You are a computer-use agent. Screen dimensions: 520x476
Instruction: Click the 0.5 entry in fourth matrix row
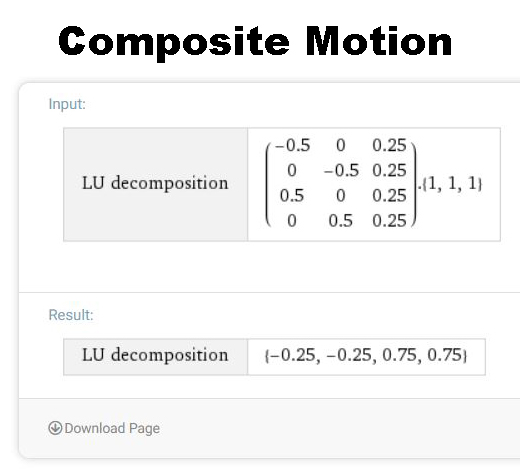340,221
